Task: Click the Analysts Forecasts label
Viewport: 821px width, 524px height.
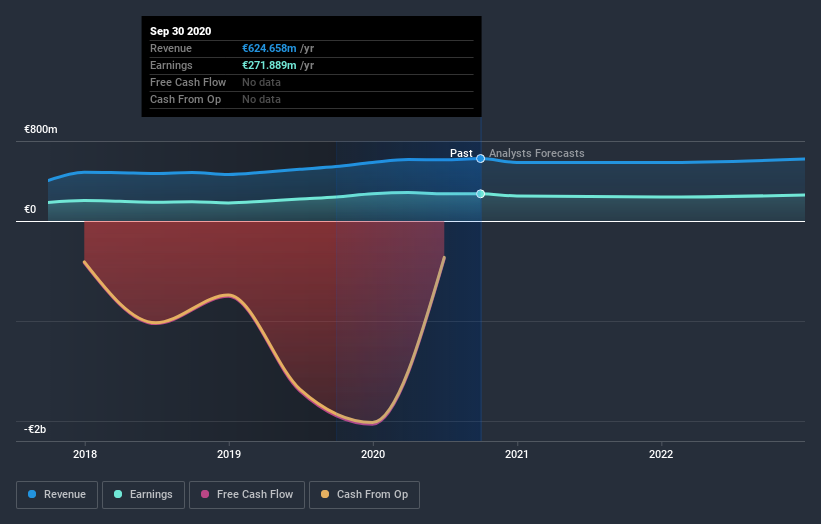Action: [x=537, y=153]
